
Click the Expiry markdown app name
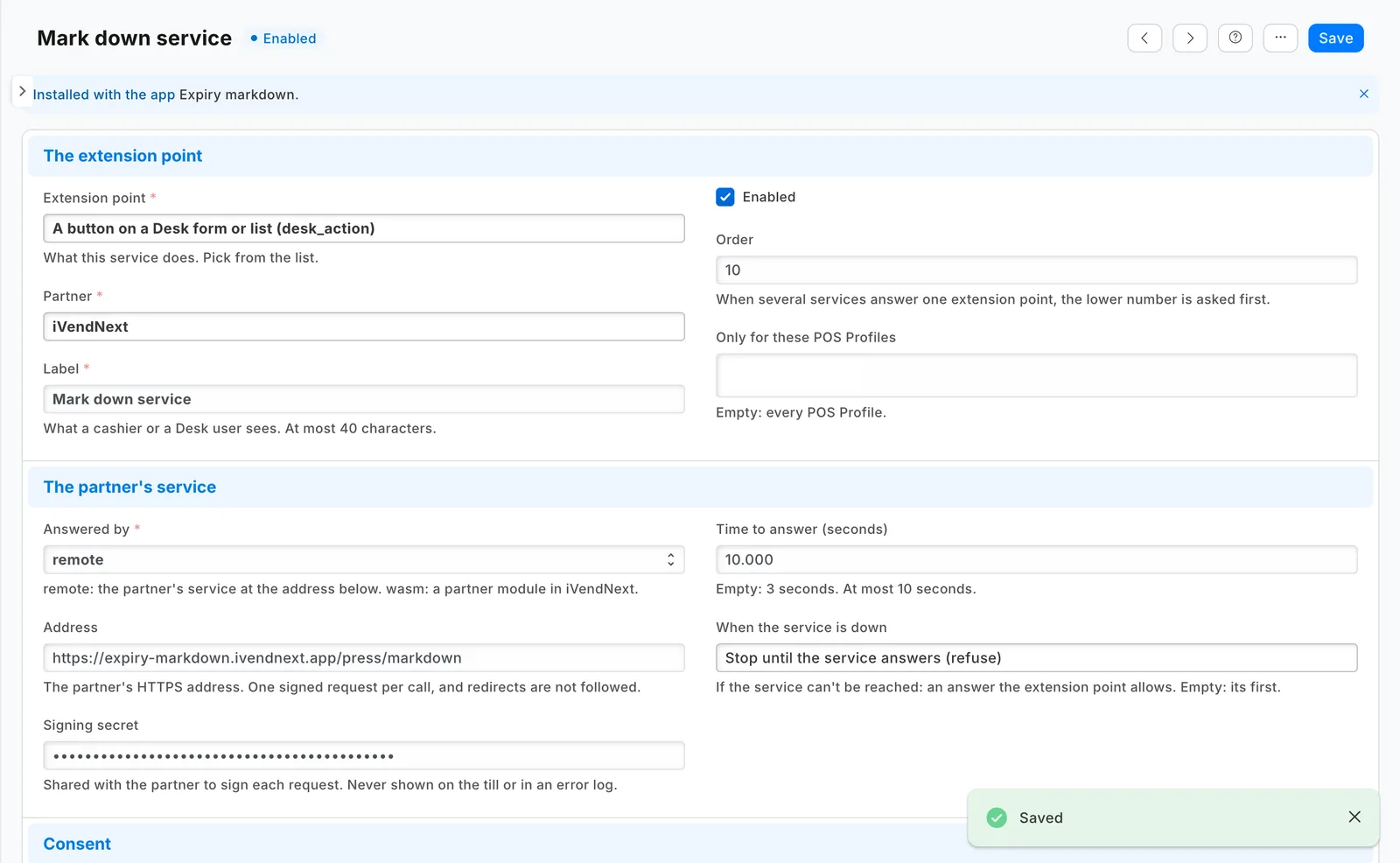(x=236, y=95)
